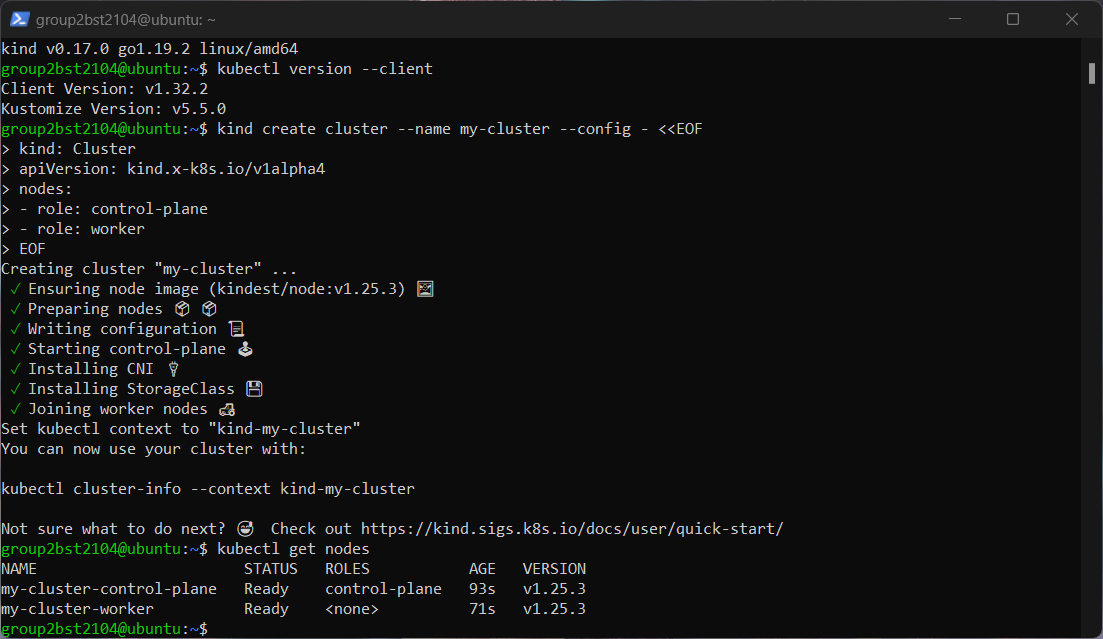Click 'my-cluster-control-plane' node name in table
Image resolution: width=1103 pixels, height=639 pixels.
[x=109, y=588]
